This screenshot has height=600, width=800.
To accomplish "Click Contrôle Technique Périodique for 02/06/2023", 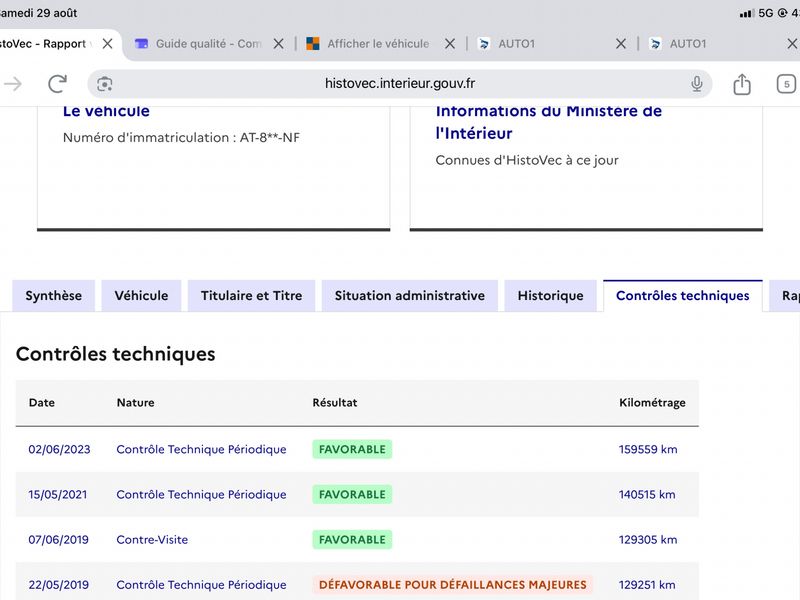I will [201, 449].
